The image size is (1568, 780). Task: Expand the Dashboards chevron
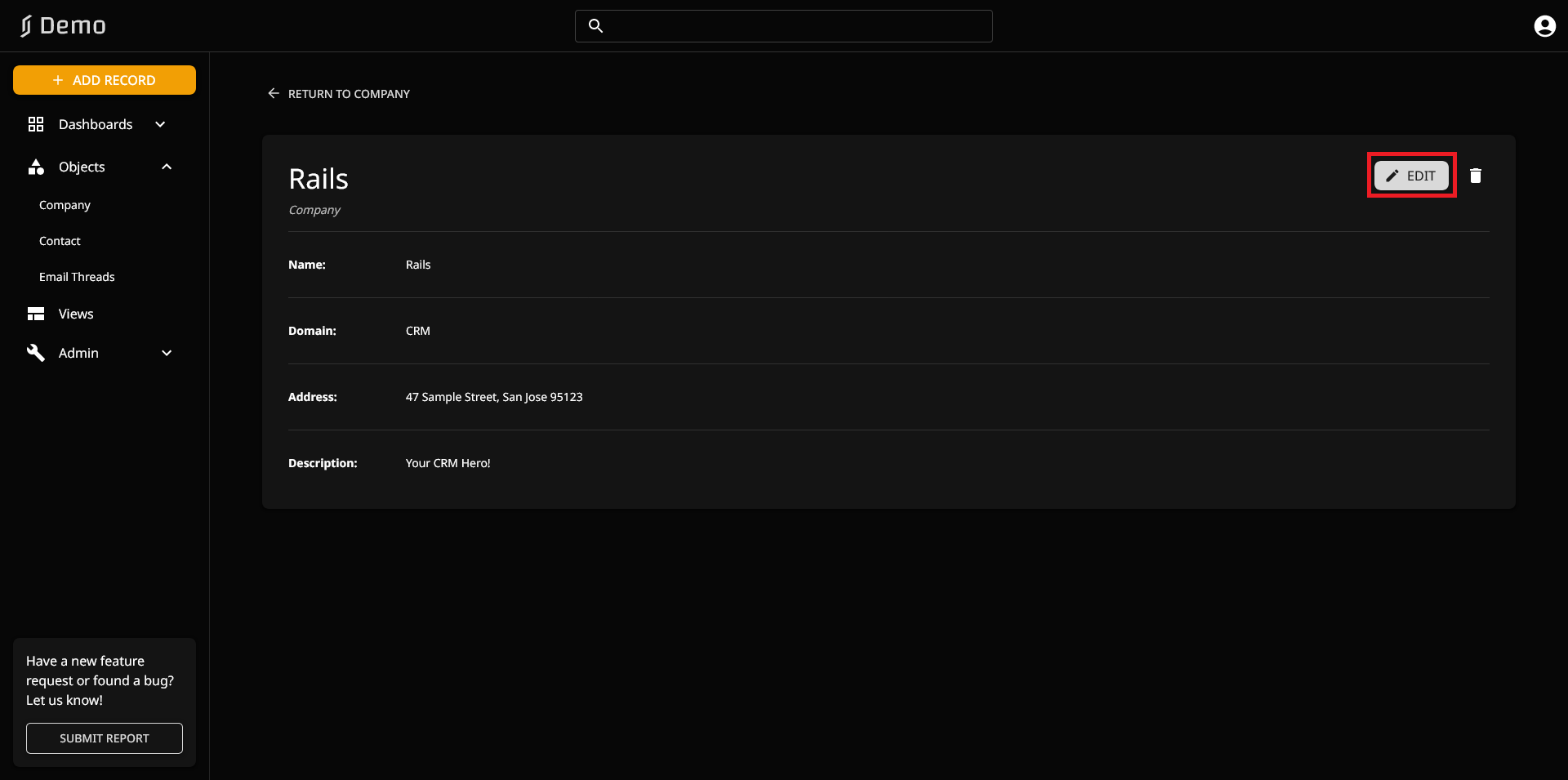tap(161, 124)
